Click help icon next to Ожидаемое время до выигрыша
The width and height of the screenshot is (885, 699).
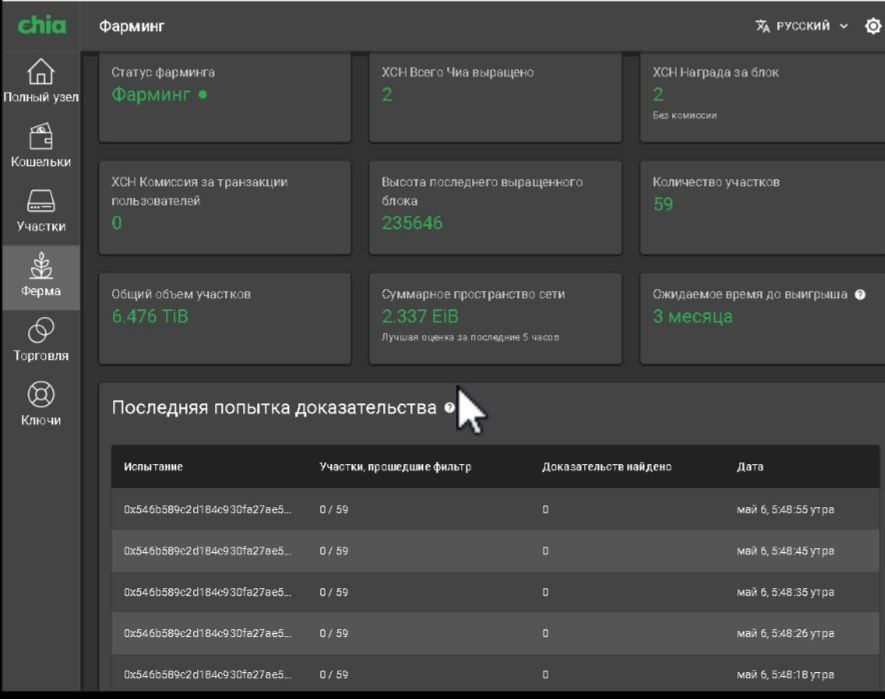click(x=860, y=294)
